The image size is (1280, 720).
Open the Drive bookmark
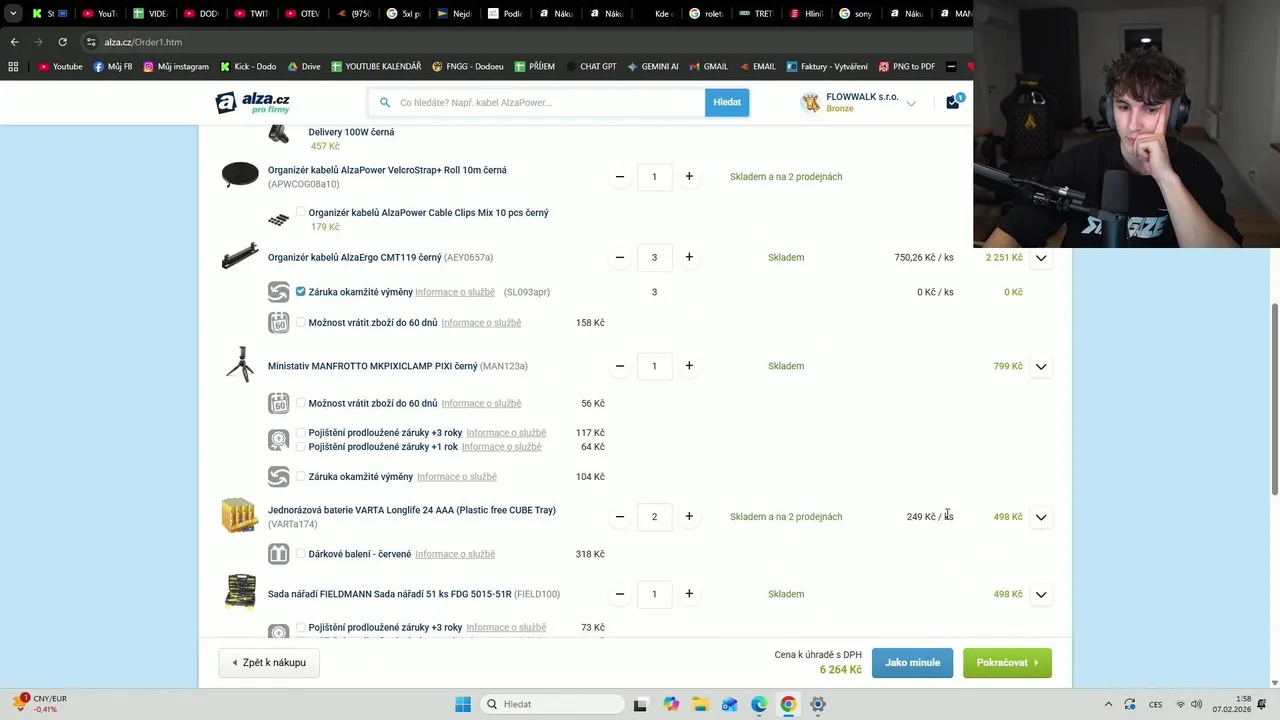(x=304, y=66)
